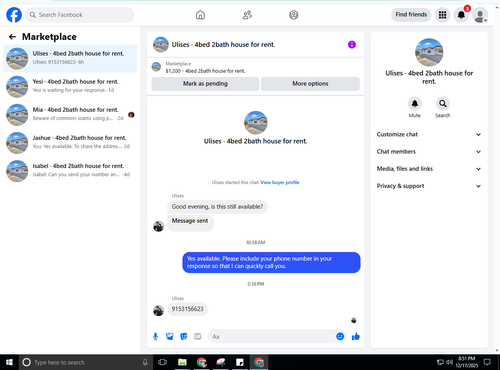Click the Type here to search box
500x370 pixels.
(x=86, y=362)
